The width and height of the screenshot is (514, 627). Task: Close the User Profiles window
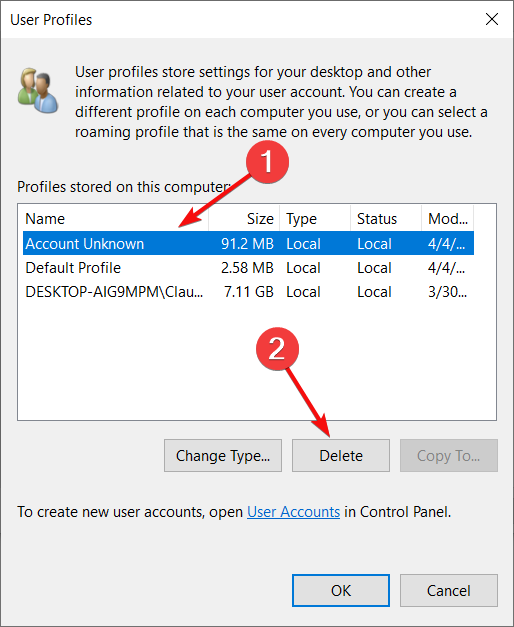pyautogui.click(x=492, y=19)
